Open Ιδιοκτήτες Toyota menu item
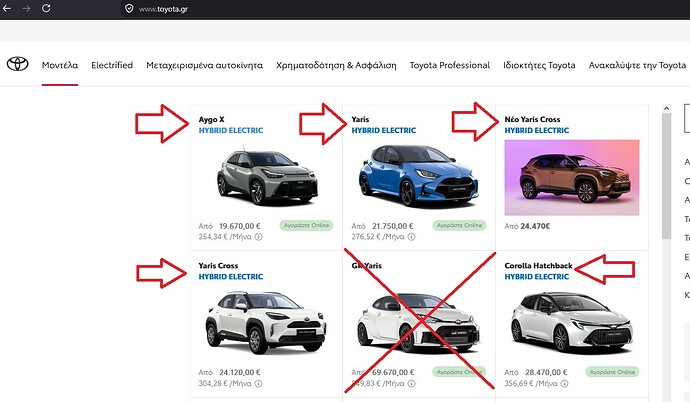 (540, 65)
